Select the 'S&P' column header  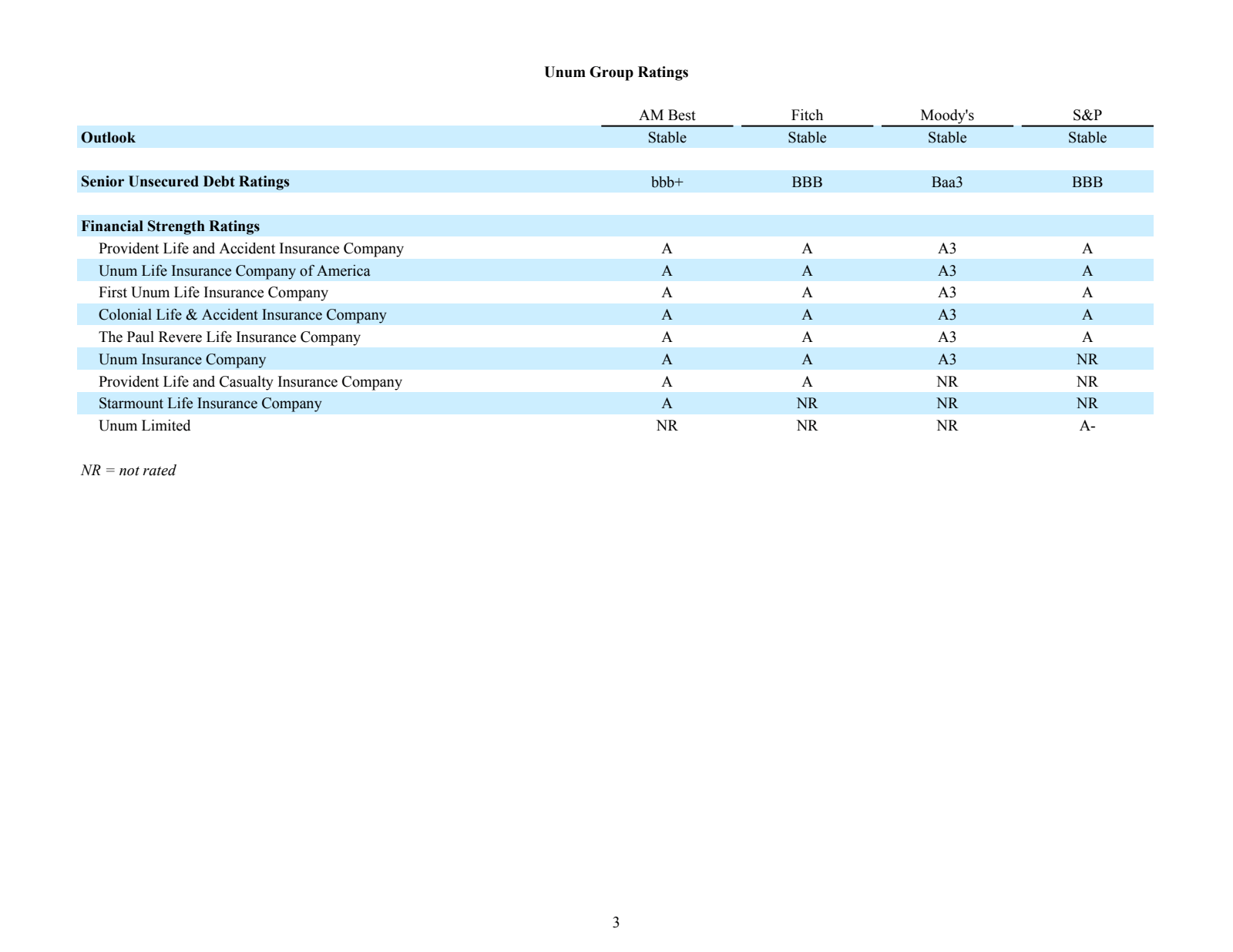(1087, 115)
